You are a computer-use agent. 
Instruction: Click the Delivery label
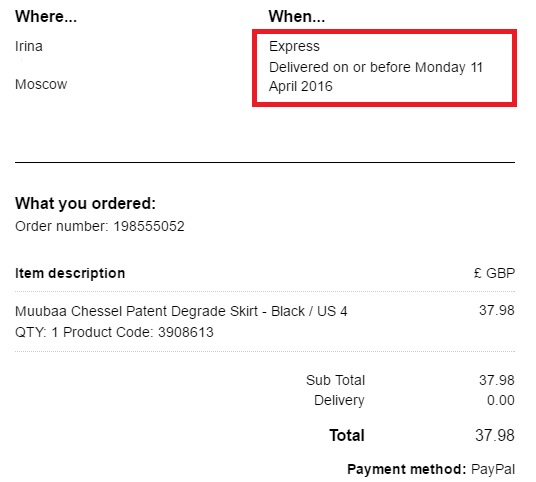(x=339, y=400)
